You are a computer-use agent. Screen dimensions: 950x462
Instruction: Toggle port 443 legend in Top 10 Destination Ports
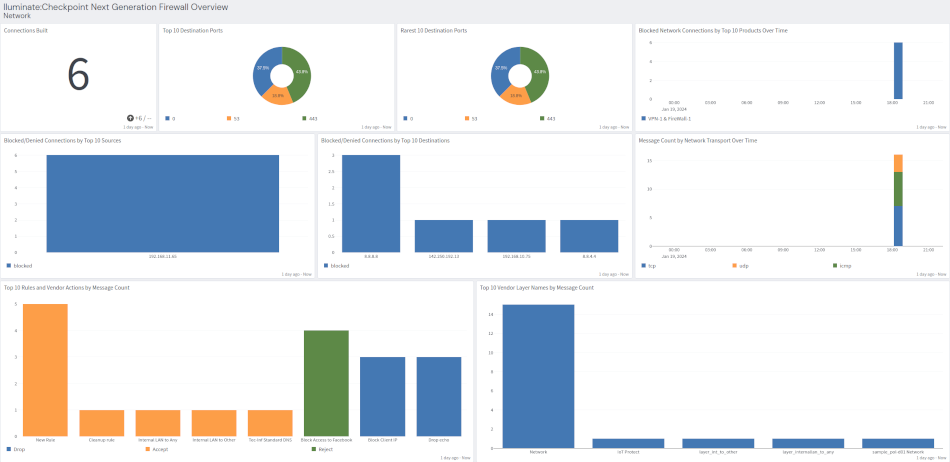(x=307, y=118)
